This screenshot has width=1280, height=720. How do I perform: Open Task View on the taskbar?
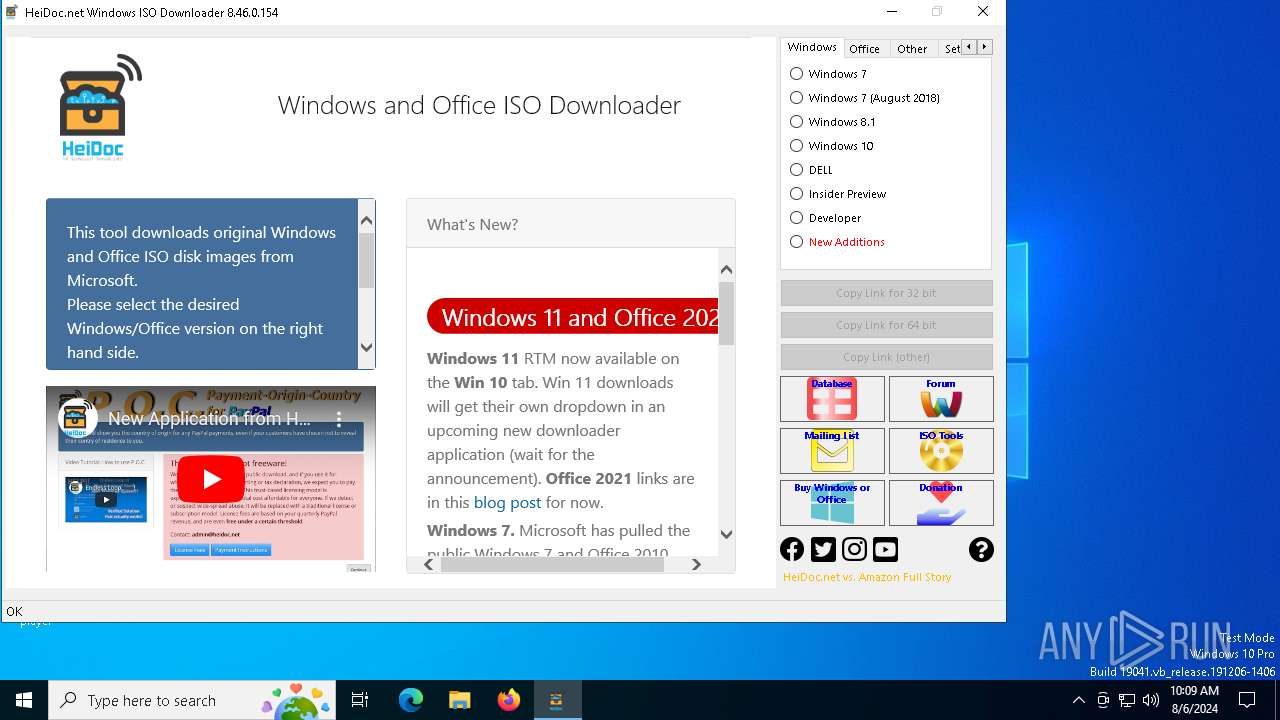pos(360,700)
